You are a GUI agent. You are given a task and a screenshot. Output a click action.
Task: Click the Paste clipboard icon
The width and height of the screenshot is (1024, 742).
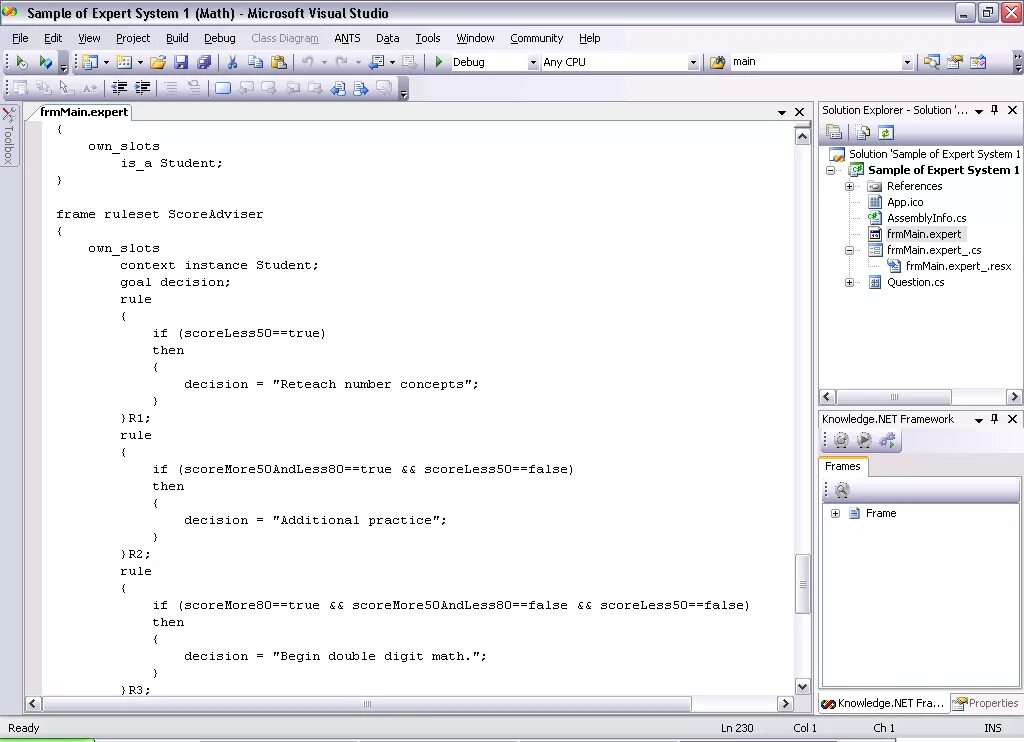point(279,62)
